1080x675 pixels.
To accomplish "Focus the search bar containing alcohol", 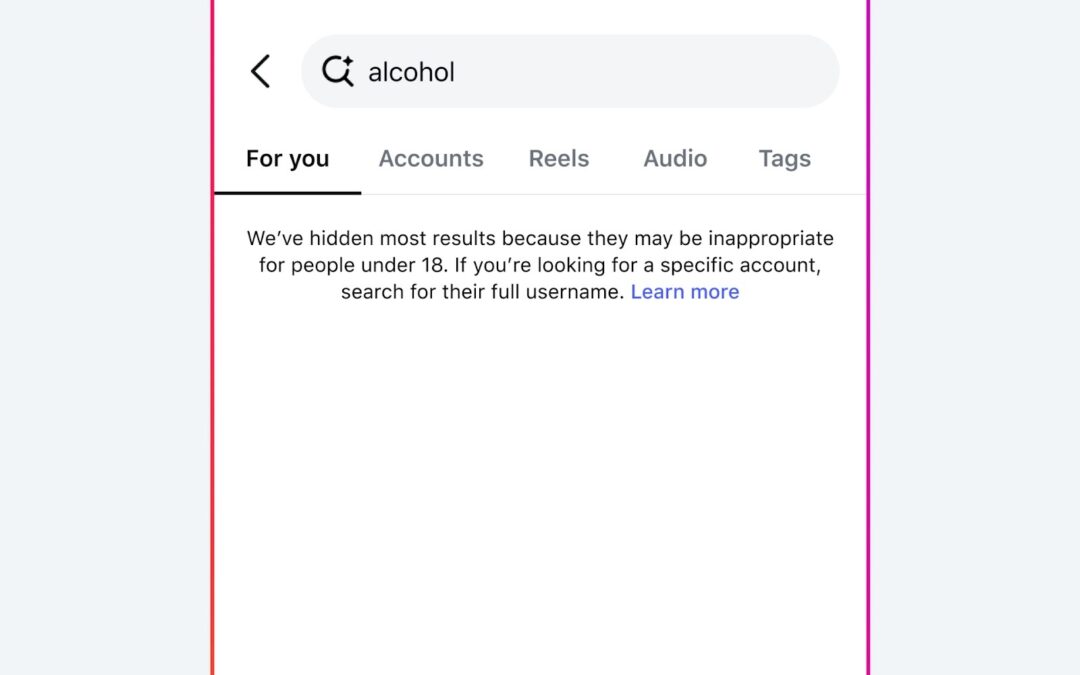I will point(600,72).
